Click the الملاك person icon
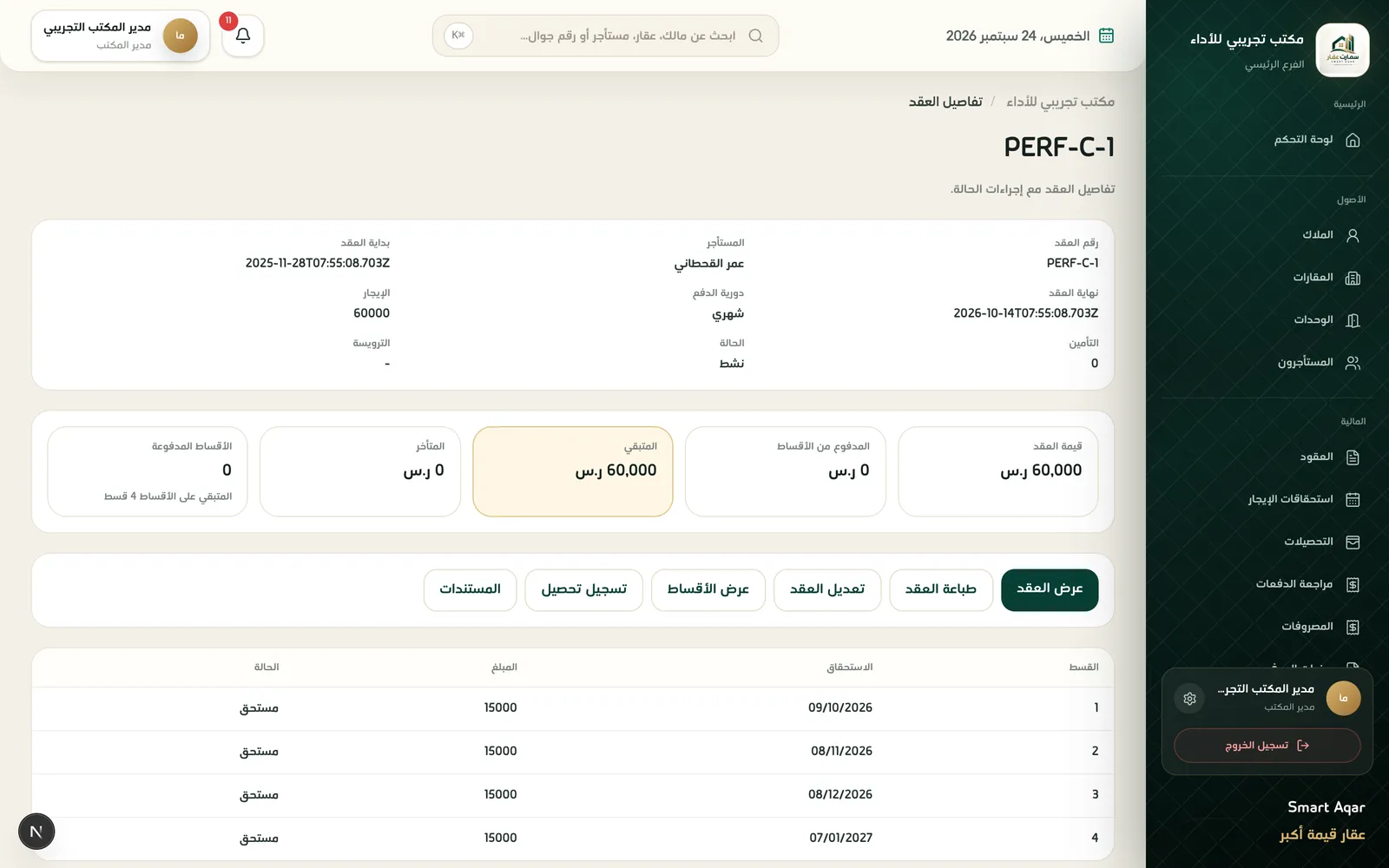The width and height of the screenshot is (1389, 868). tap(1353, 235)
